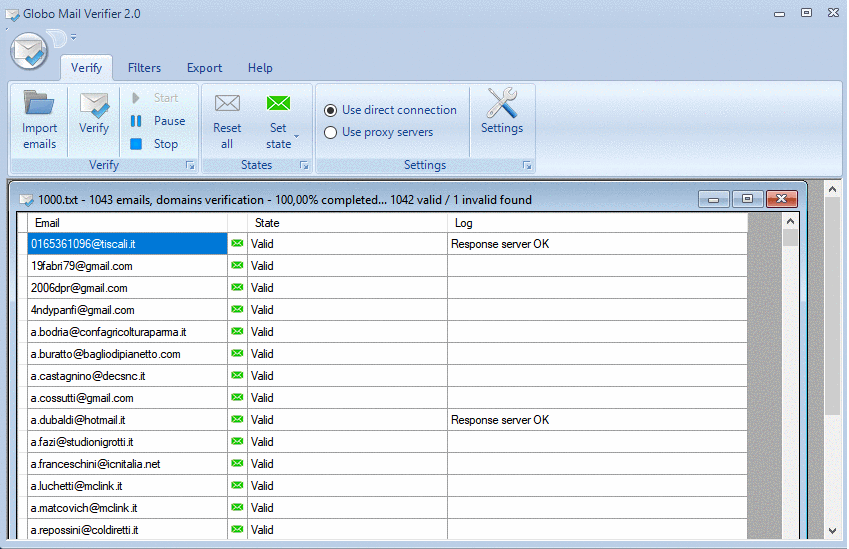Switch to the Verify ribbon tab
Viewport: 849px width, 549px height.
(86, 68)
